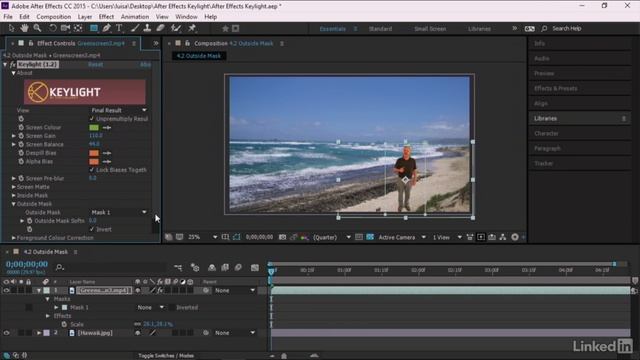This screenshot has height=360, width=640.
Task: Click the Search Help field
Action: [567, 29]
